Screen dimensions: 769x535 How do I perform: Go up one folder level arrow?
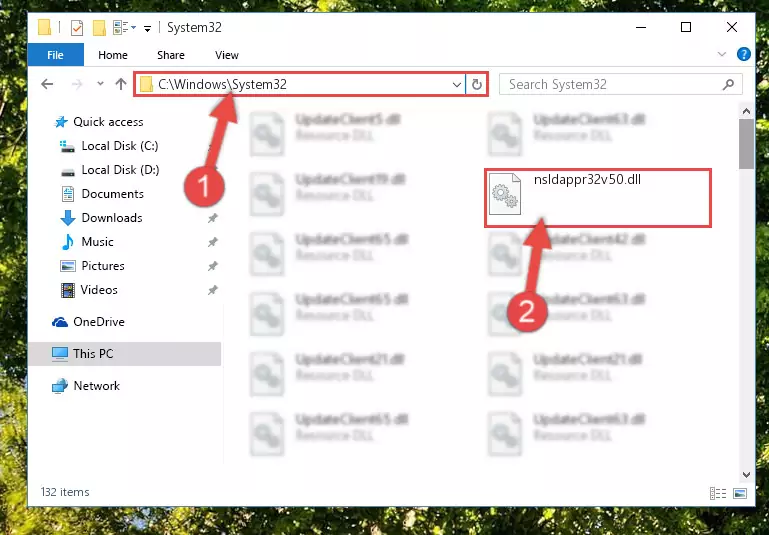coord(121,84)
